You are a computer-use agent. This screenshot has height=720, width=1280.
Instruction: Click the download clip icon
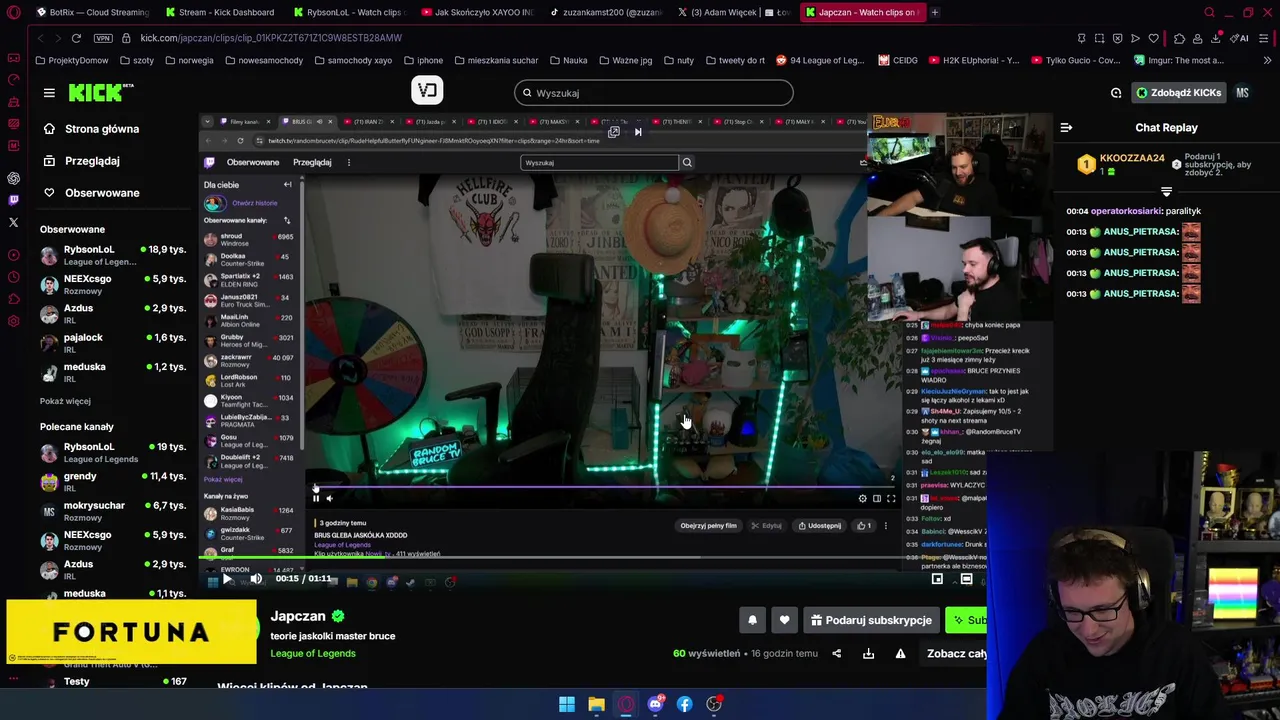(x=868, y=654)
